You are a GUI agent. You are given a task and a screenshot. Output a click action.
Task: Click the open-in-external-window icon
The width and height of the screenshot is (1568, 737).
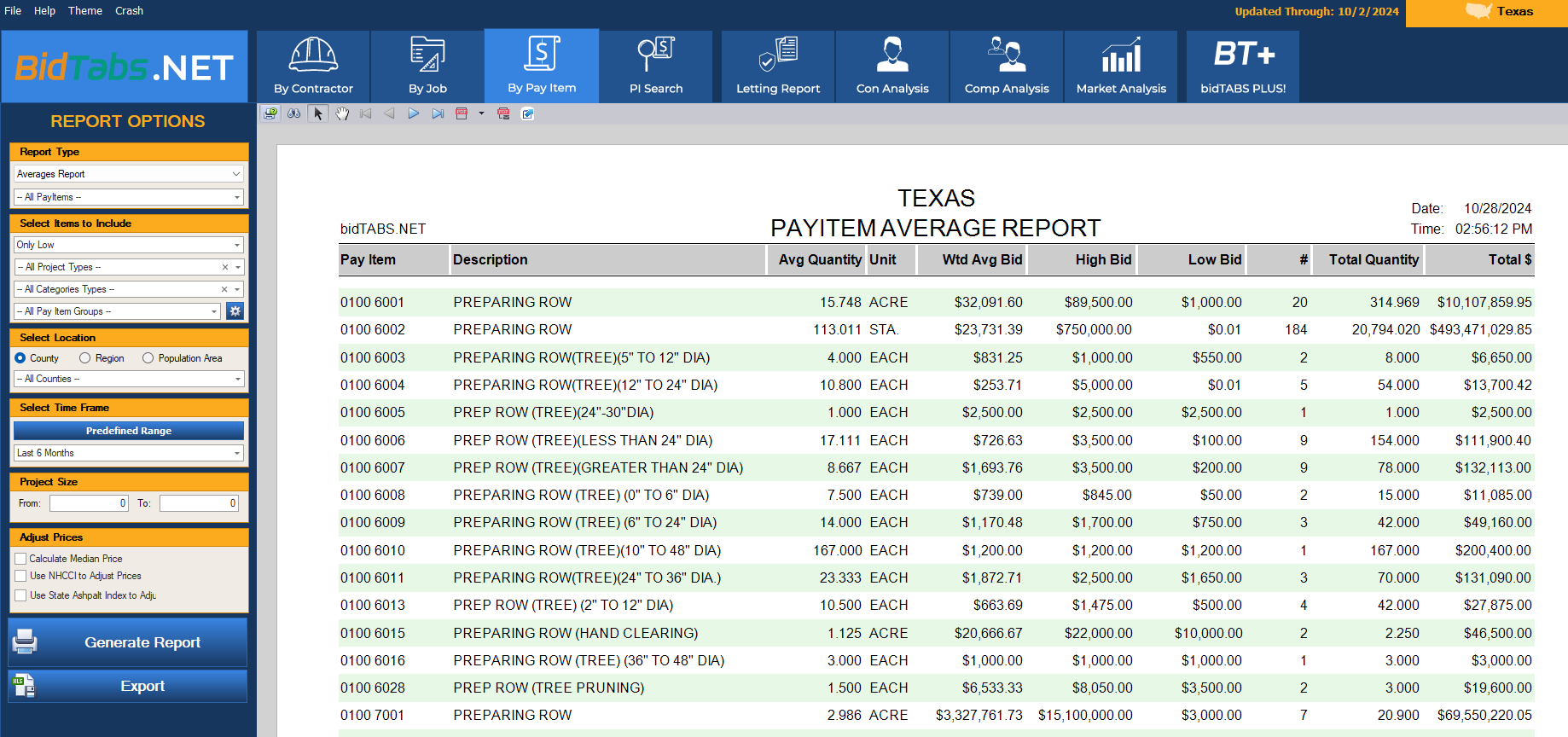pos(528,113)
